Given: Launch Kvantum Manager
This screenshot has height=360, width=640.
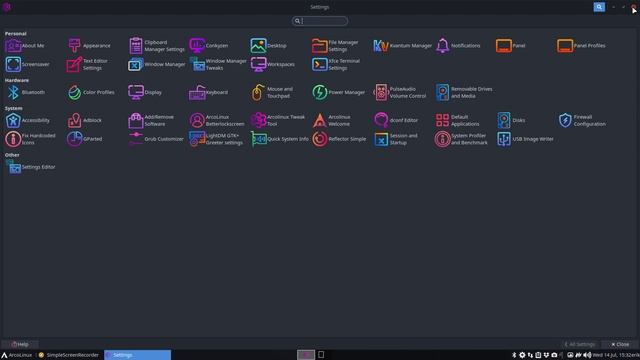Looking at the screenshot, I should point(402,46).
